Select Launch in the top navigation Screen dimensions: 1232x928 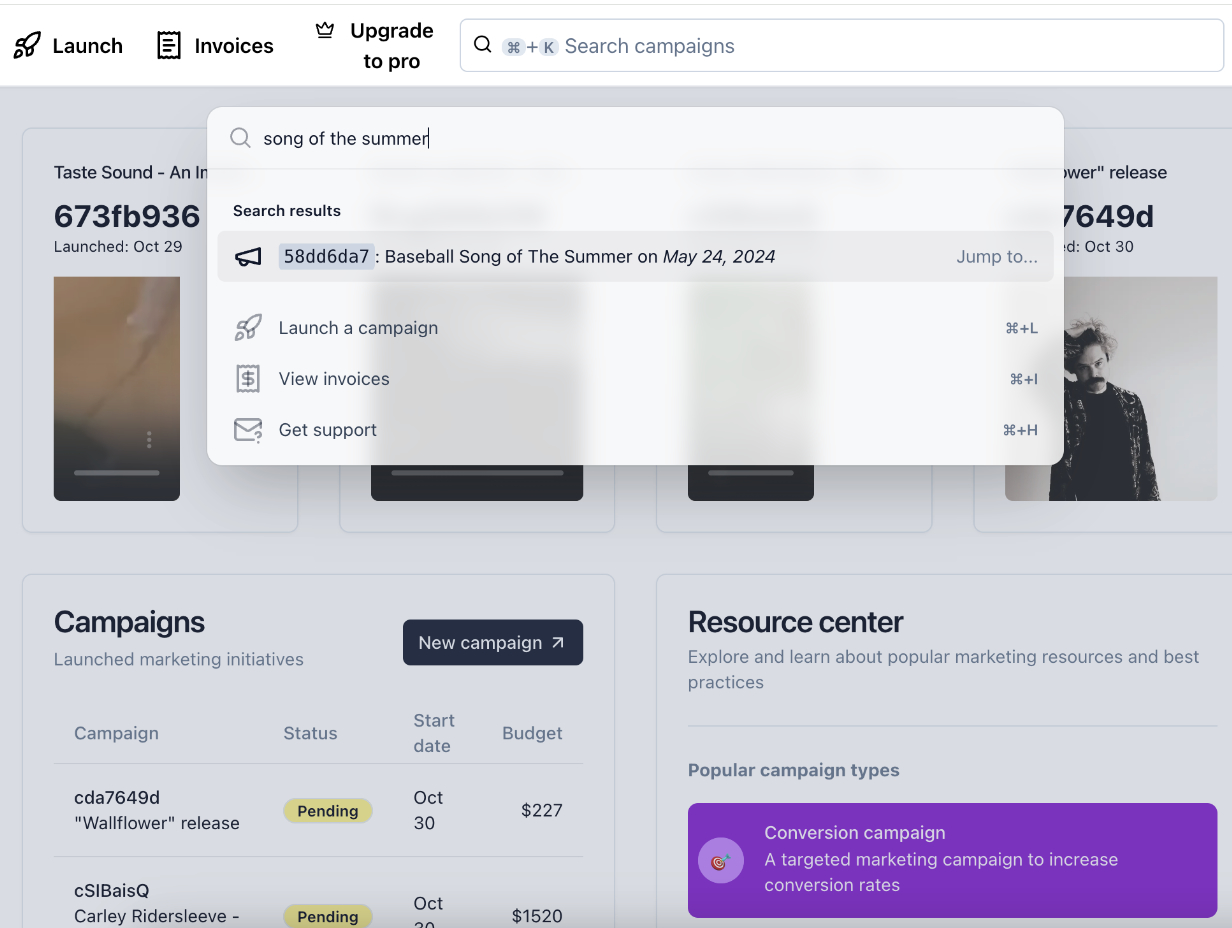tap(87, 45)
